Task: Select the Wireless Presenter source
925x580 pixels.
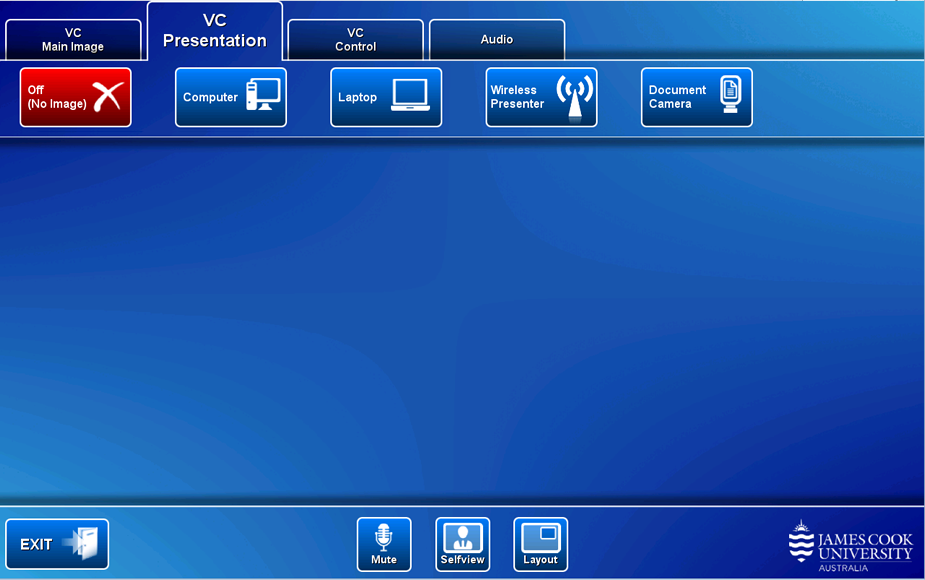Action: click(x=541, y=97)
